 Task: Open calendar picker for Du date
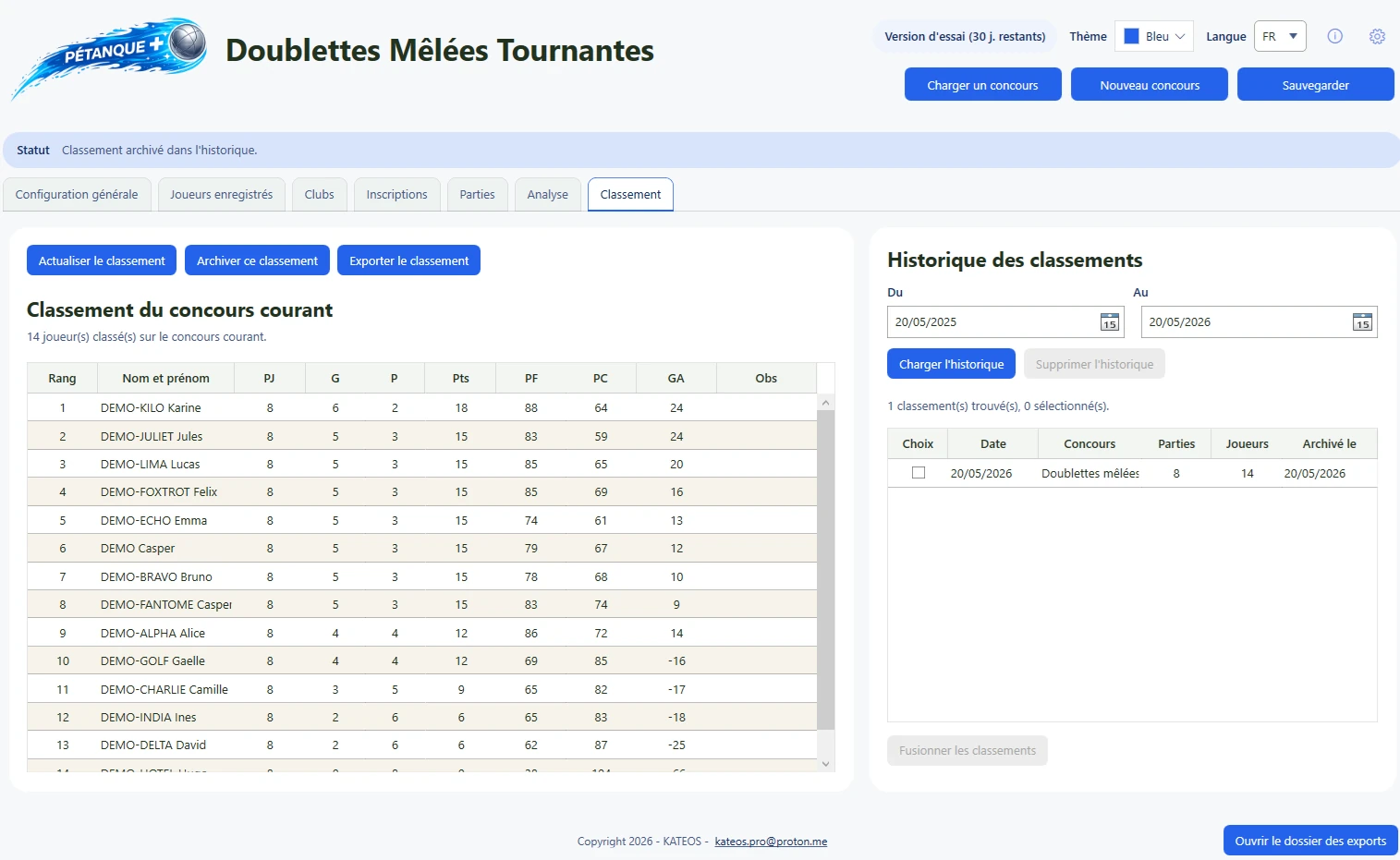point(1110,322)
